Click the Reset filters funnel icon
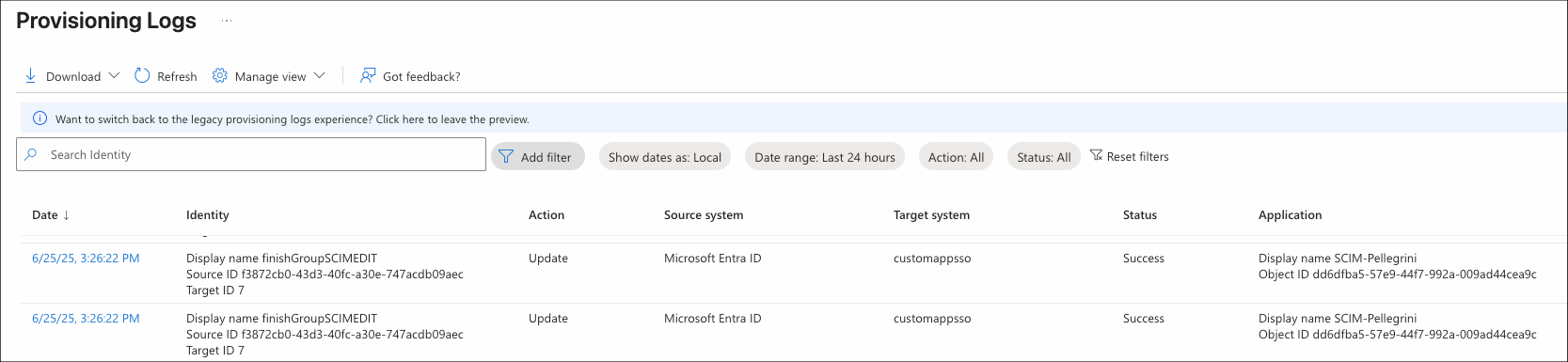1568x362 pixels. tap(1097, 155)
